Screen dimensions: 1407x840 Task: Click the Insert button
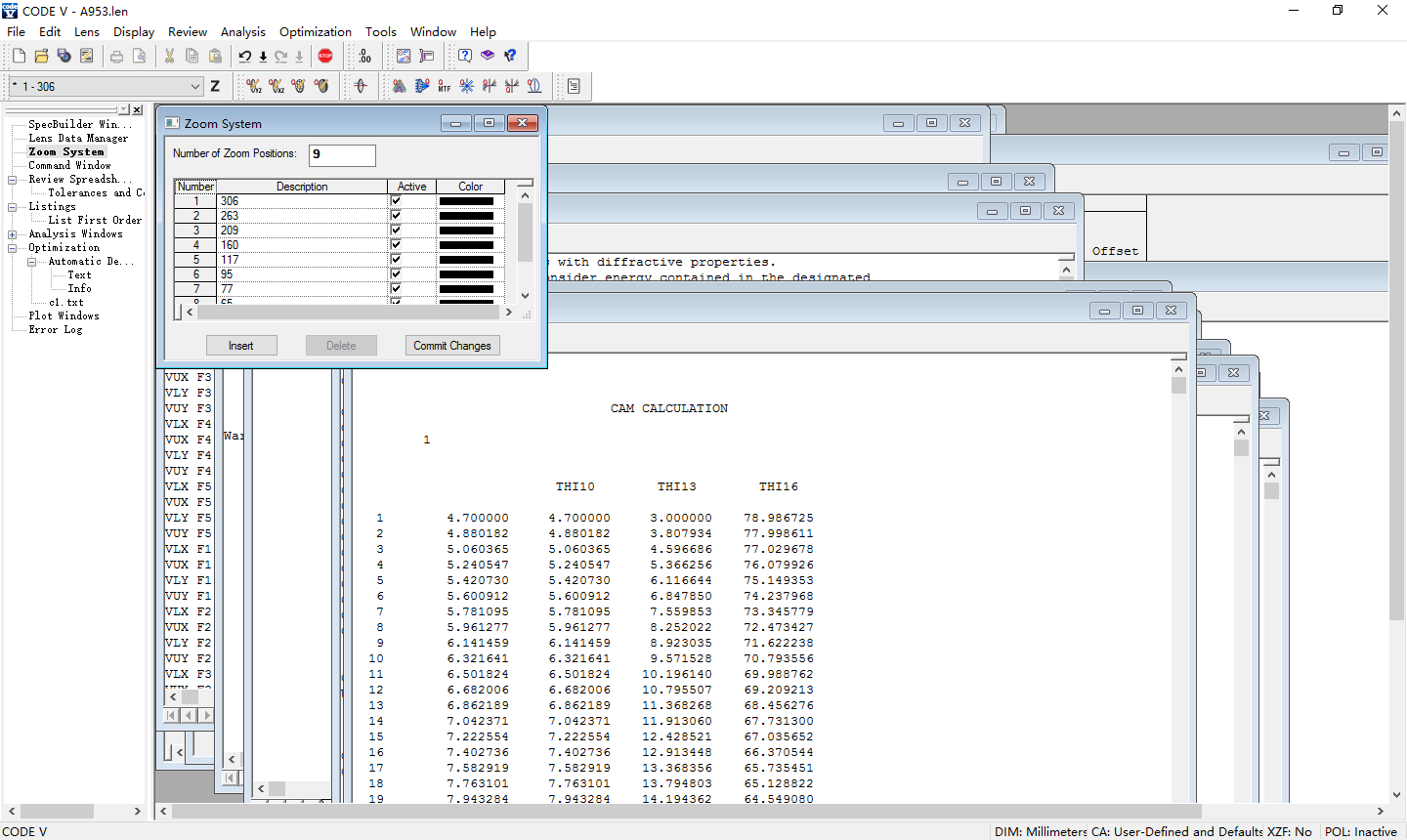[x=241, y=346]
